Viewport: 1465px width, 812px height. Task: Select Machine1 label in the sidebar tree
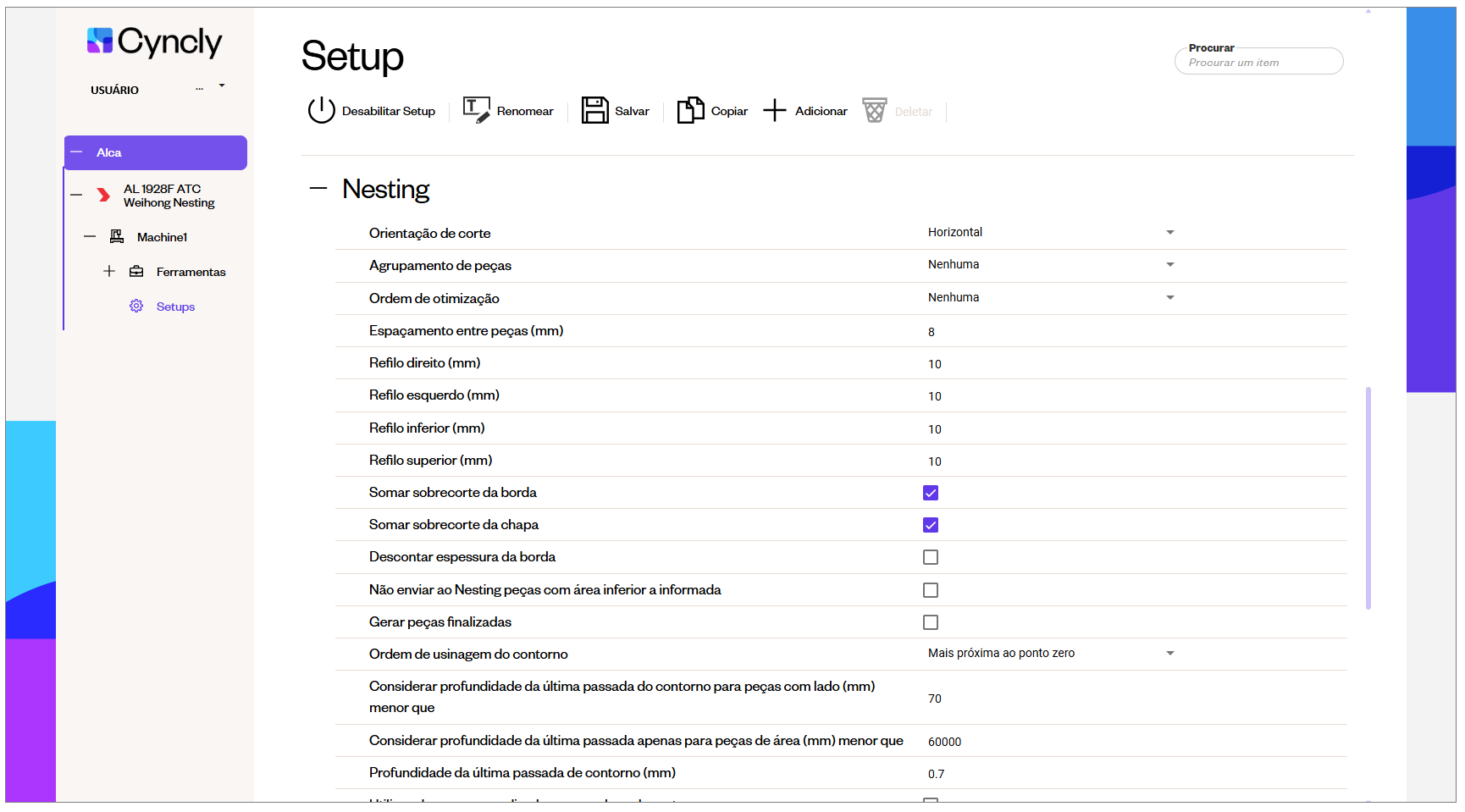click(x=163, y=237)
